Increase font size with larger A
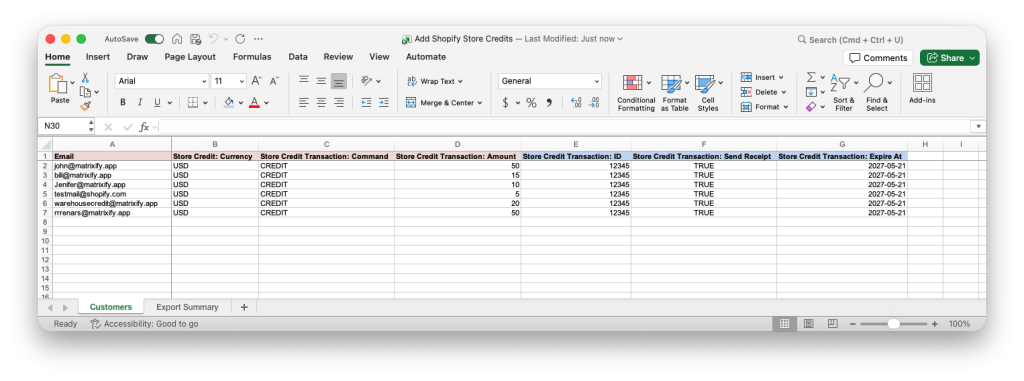 pyautogui.click(x=257, y=81)
